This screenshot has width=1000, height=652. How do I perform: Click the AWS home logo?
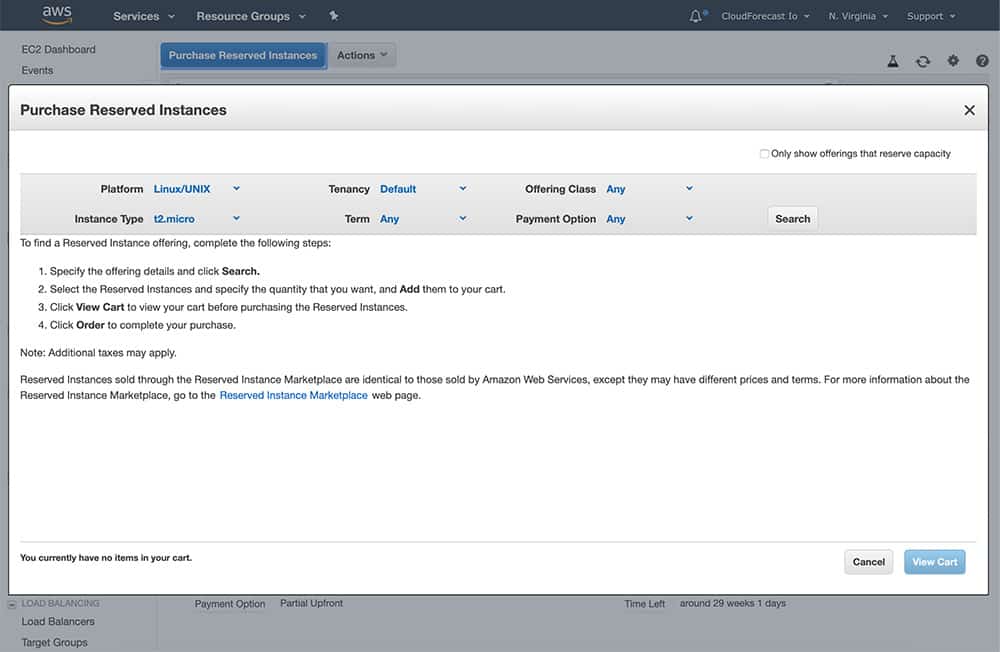57,14
